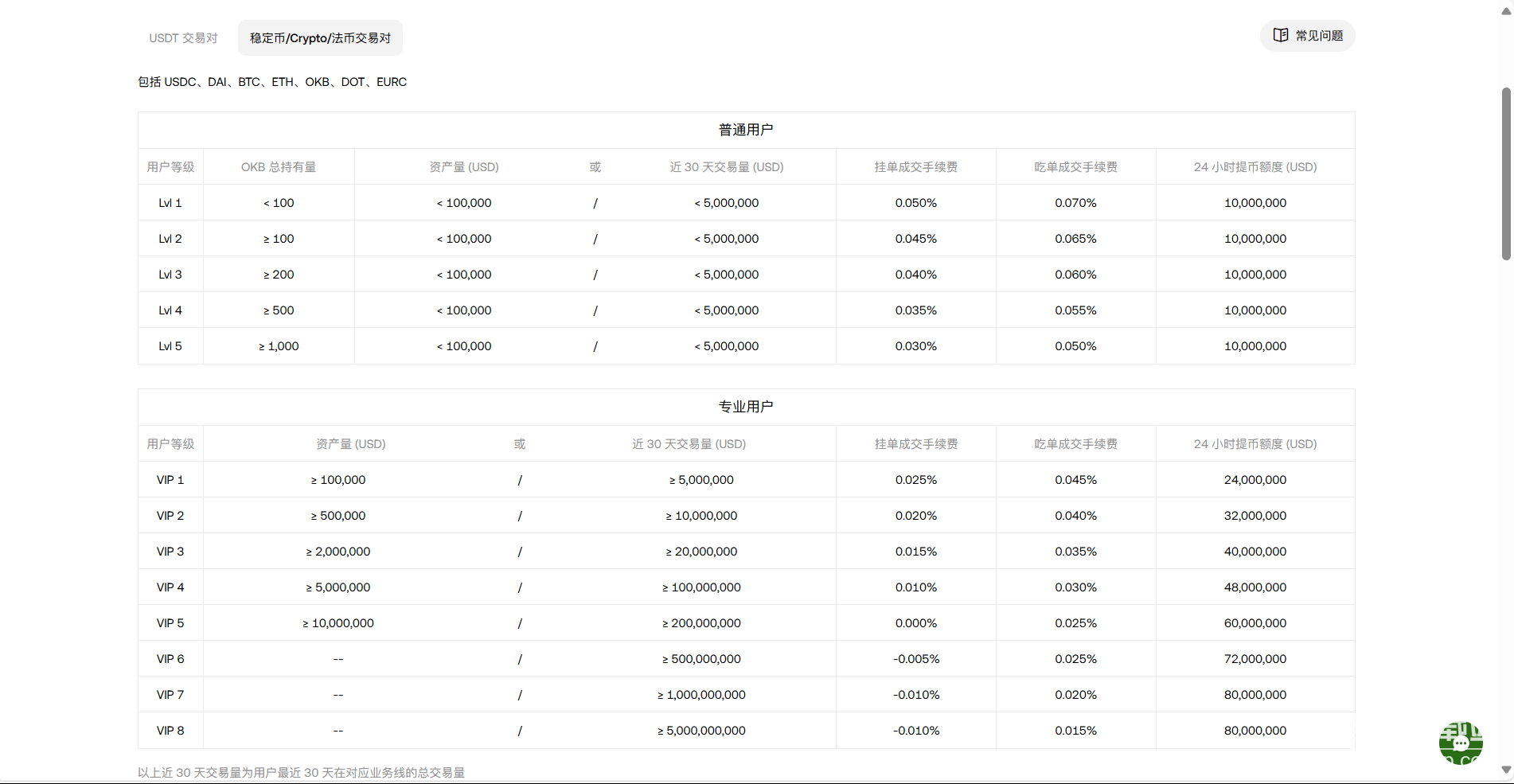
Task: Click scrollbar down arrow
Action: point(1506,770)
